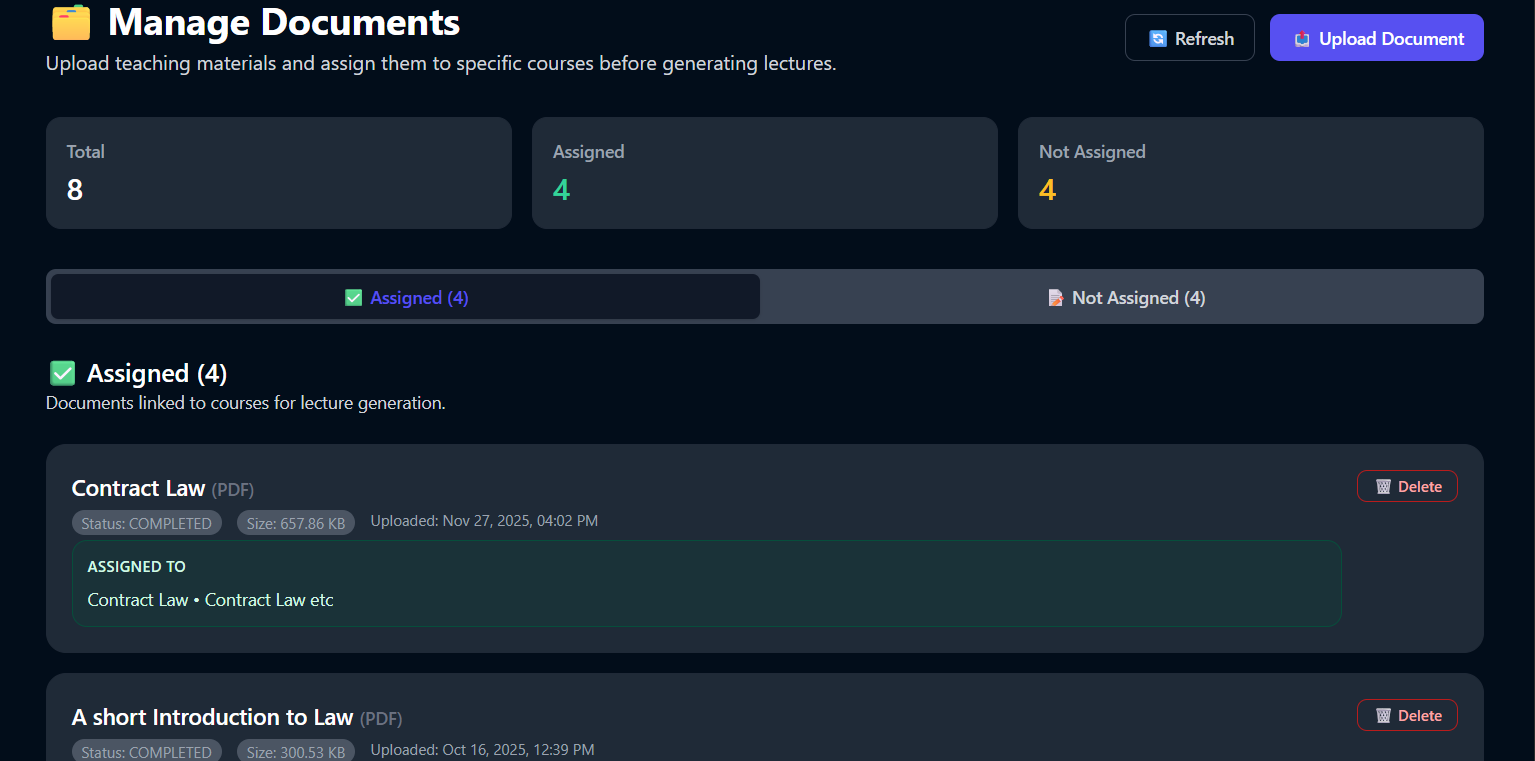
Task: Click the refresh arrows icon
Action: point(1158,39)
